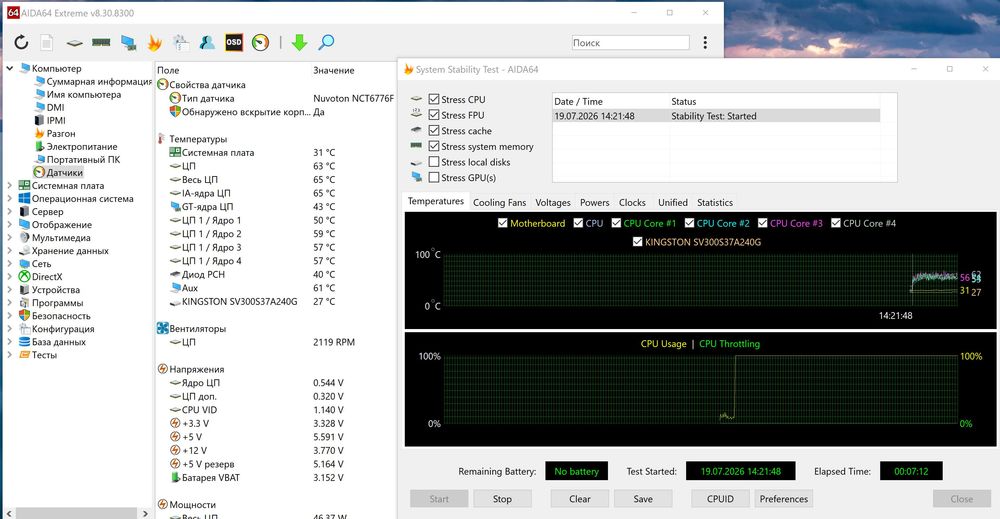Uncheck CPU Core #1 graph checkbox
1000x519 pixels.
[616, 223]
